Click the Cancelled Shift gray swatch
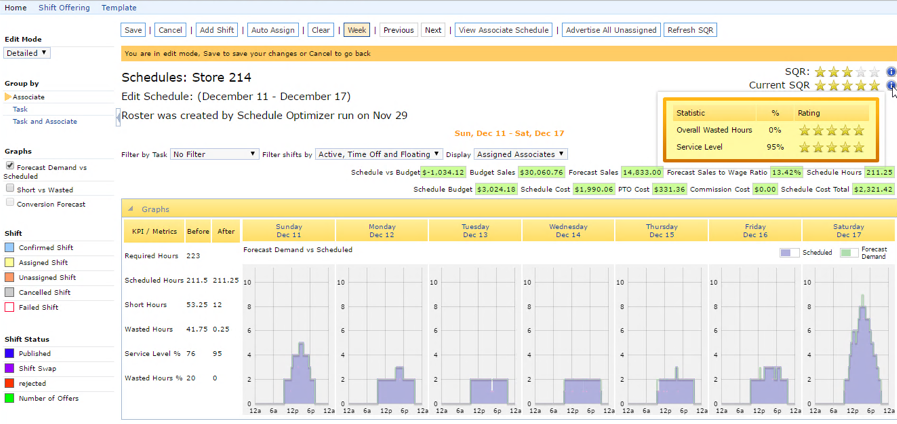This screenshot has width=897, height=424. [x=9, y=292]
